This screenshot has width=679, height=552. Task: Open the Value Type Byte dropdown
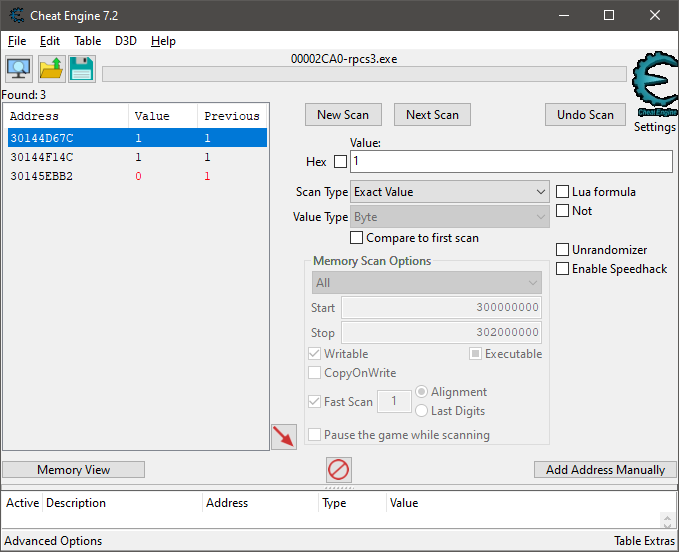[449, 217]
